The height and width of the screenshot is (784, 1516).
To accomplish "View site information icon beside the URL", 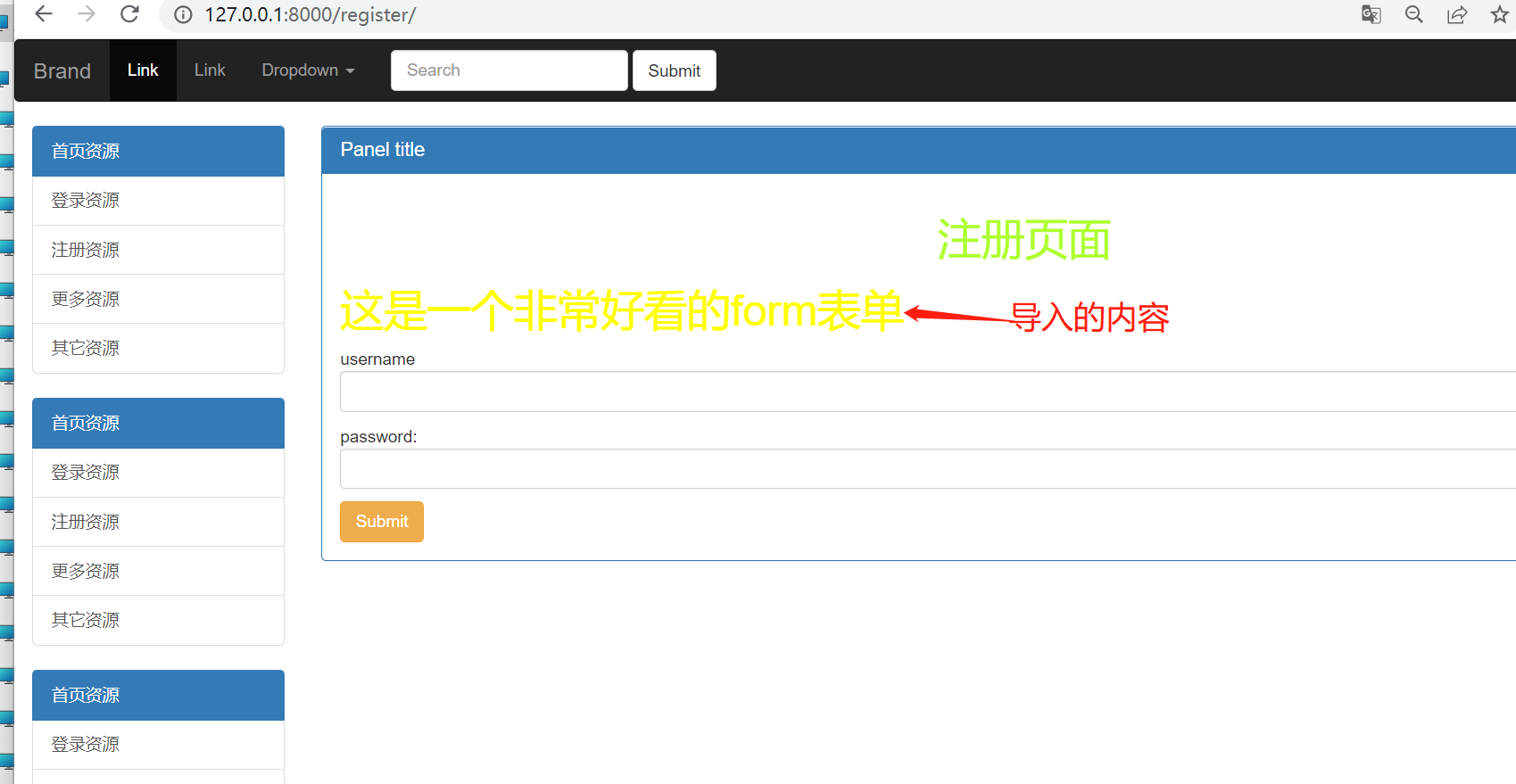I will point(183,15).
